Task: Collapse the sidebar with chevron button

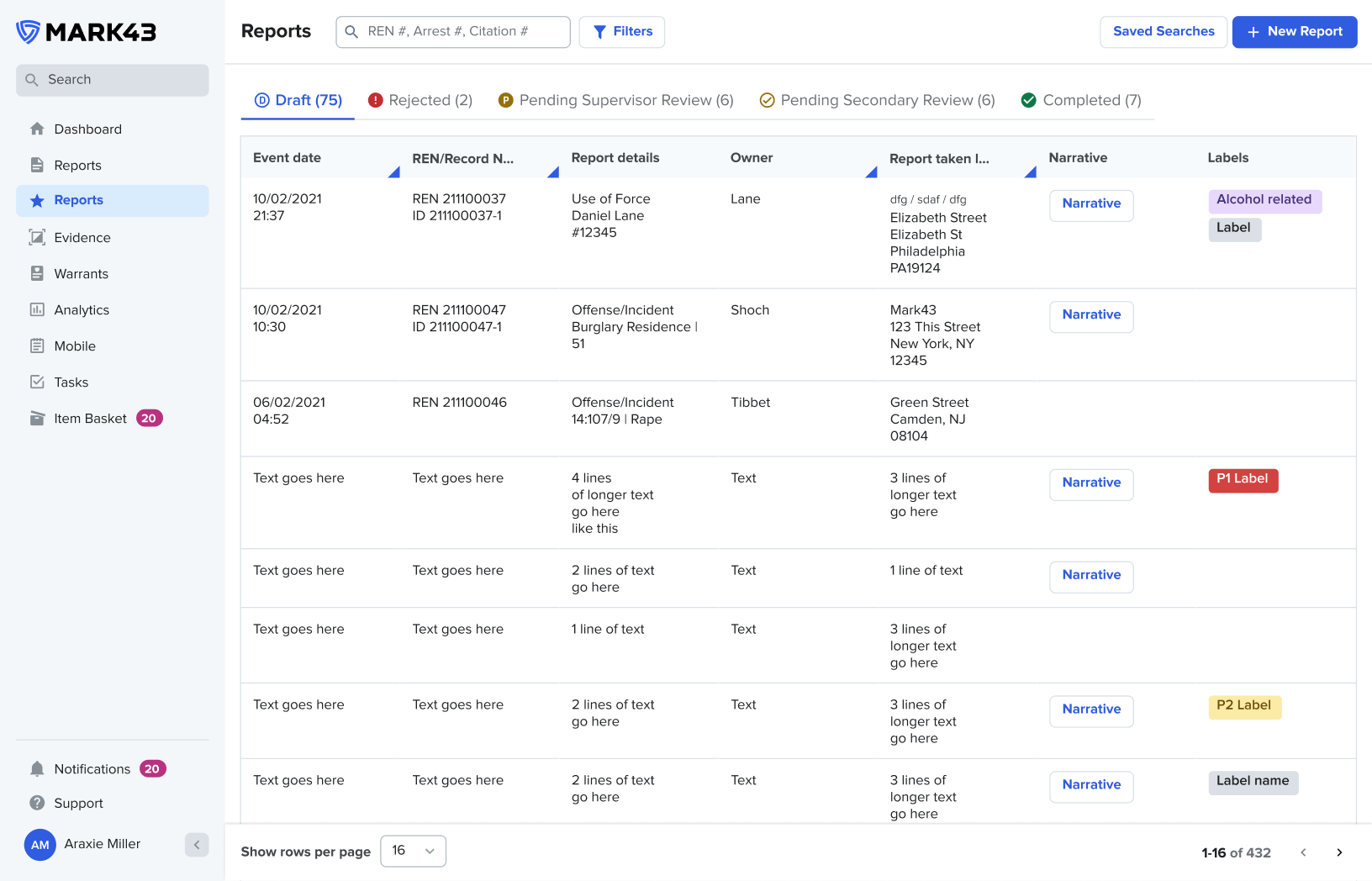Action: tap(197, 845)
